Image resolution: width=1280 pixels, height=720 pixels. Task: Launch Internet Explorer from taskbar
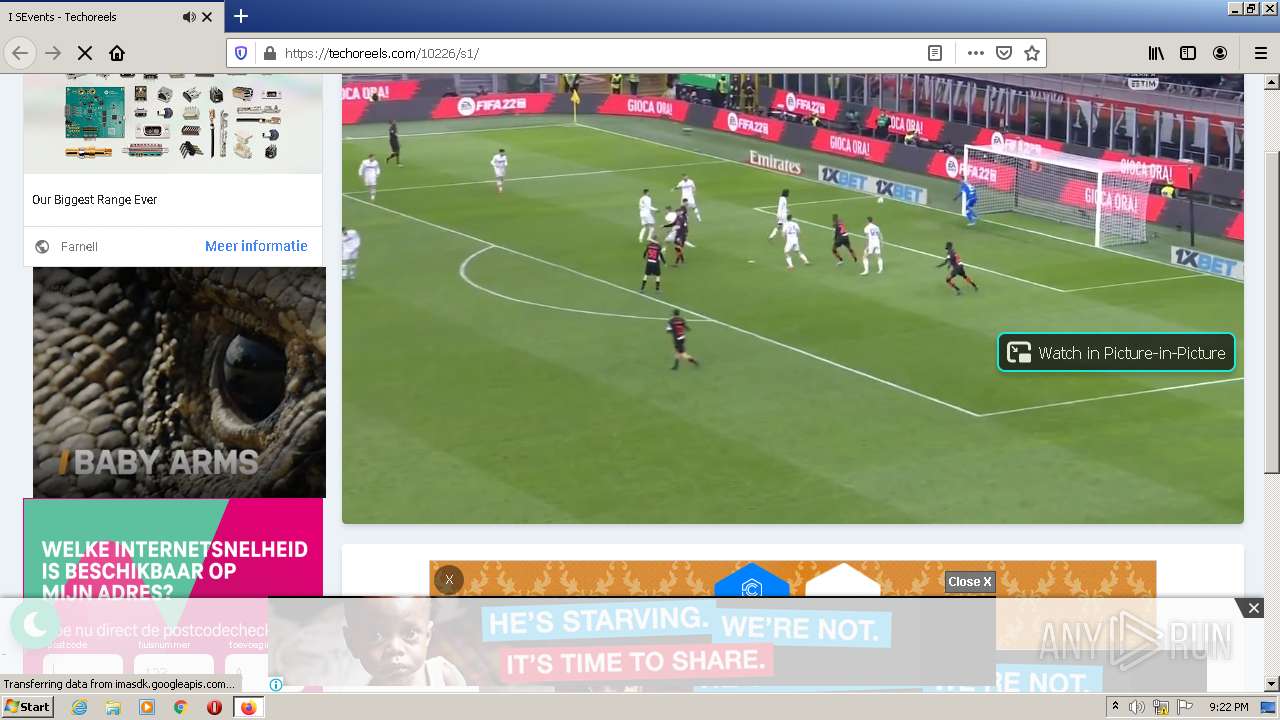tap(80, 707)
